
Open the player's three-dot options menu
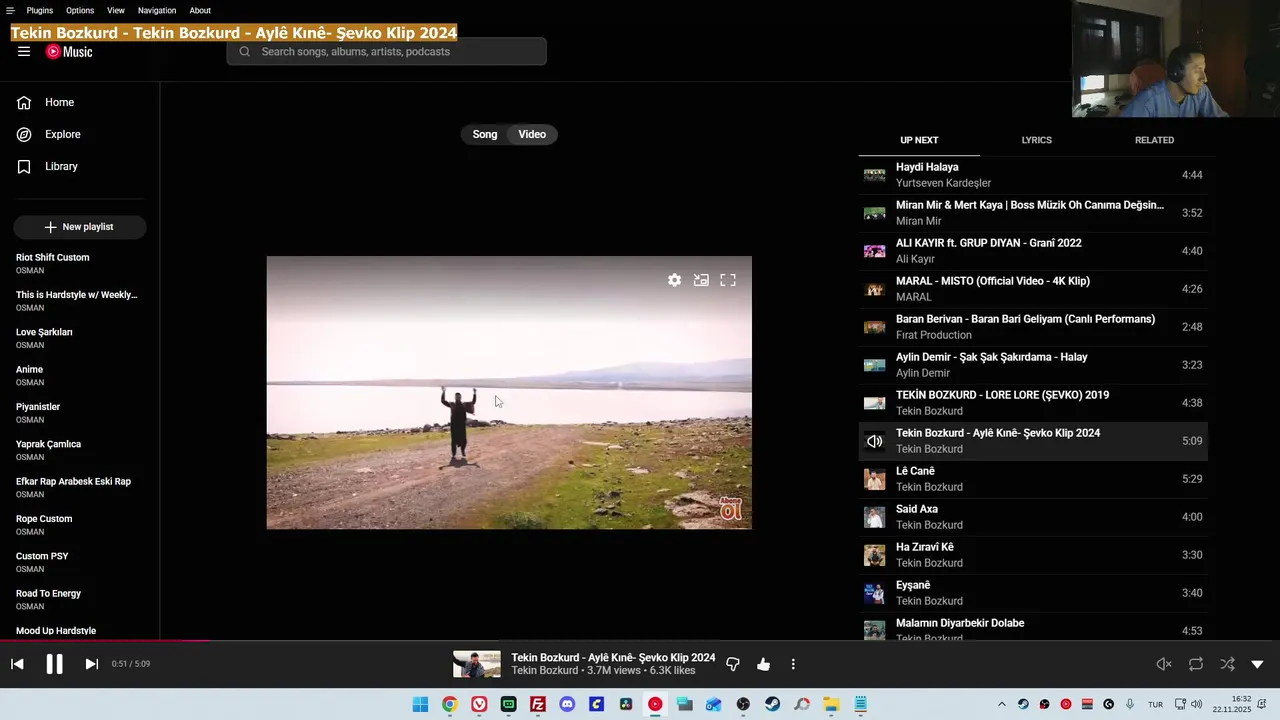click(x=793, y=664)
